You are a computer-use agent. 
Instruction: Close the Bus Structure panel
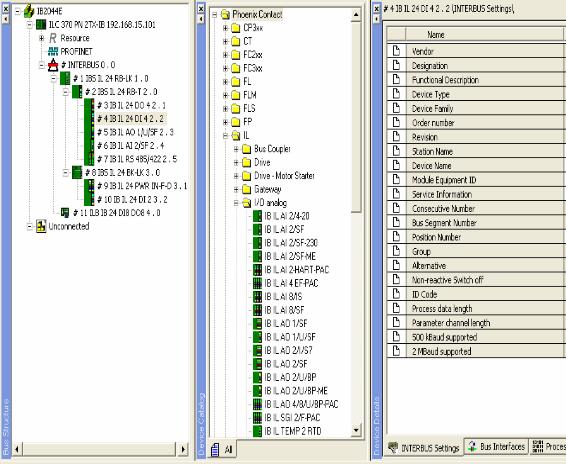click(5, 8)
